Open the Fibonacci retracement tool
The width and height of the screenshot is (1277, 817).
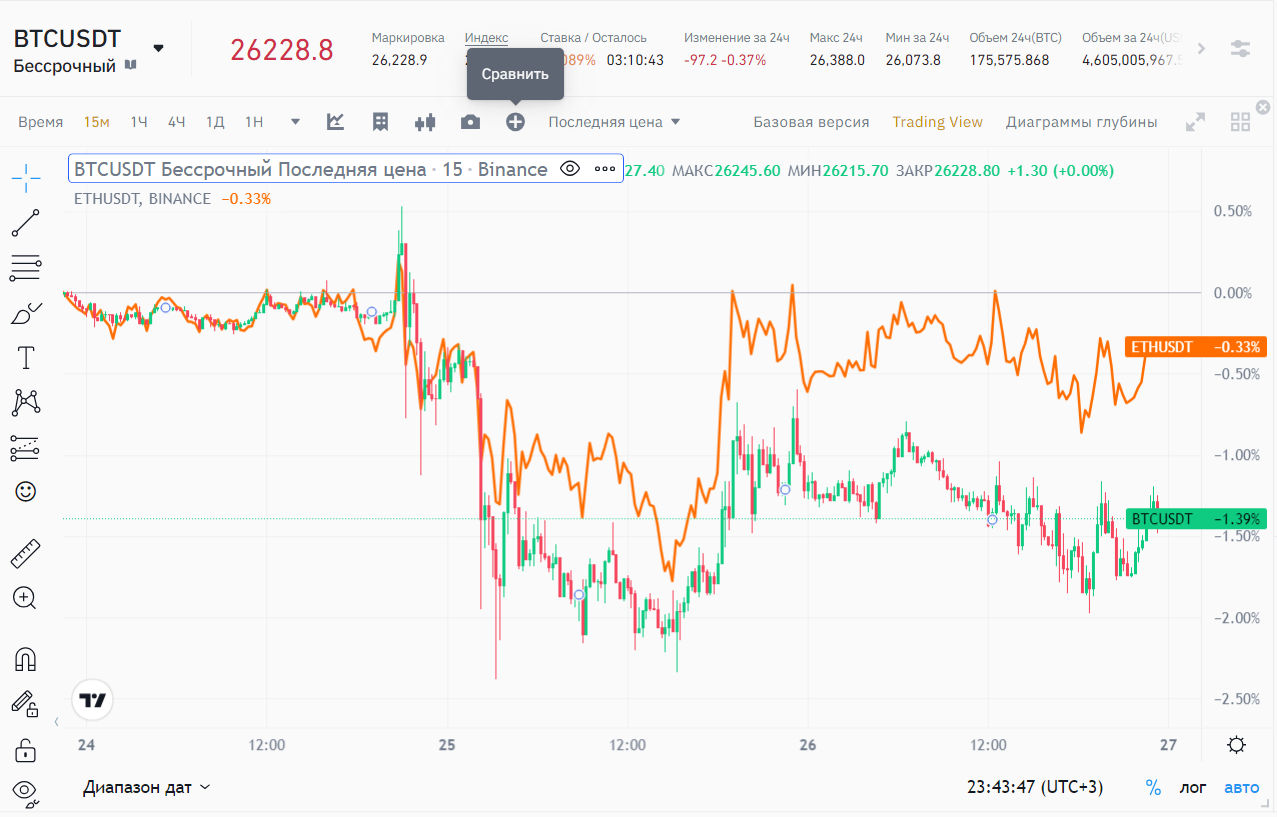click(x=26, y=267)
